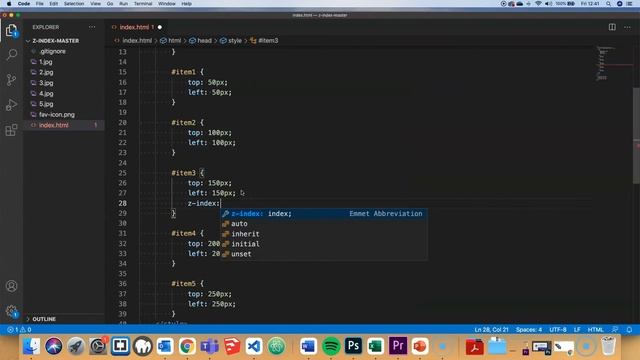
Task: Click errors and warnings status indicator
Action: click(x=19, y=329)
